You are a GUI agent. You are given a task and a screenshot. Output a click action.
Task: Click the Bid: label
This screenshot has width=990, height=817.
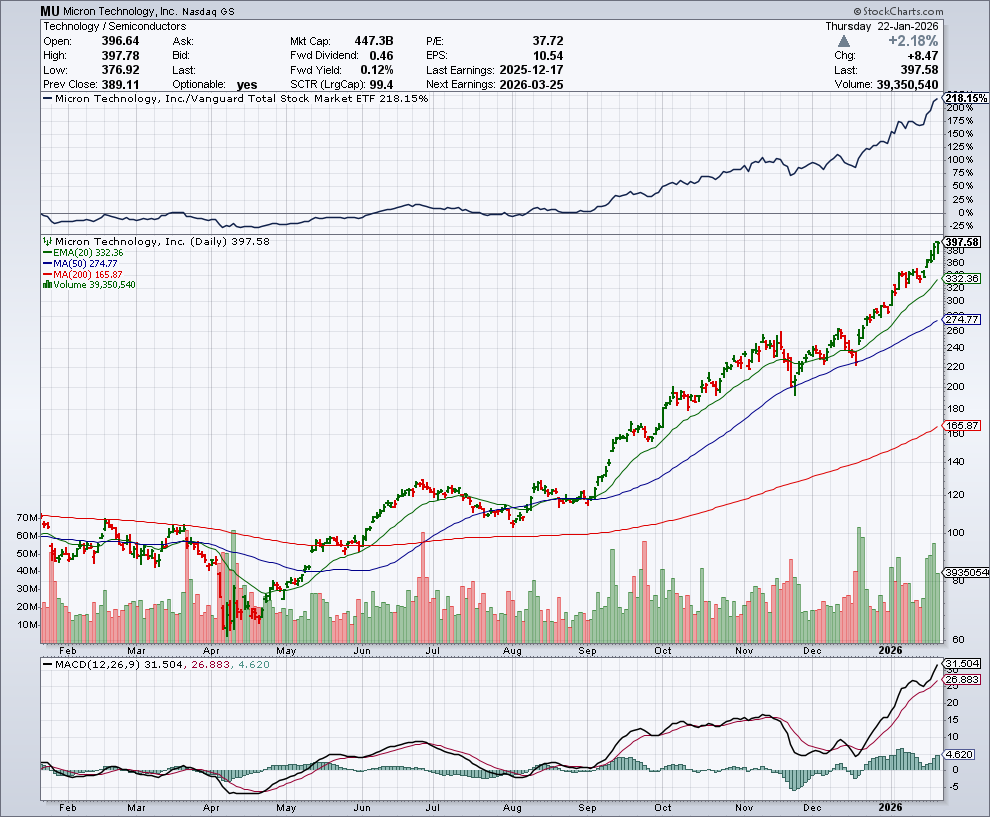tap(181, 56)
